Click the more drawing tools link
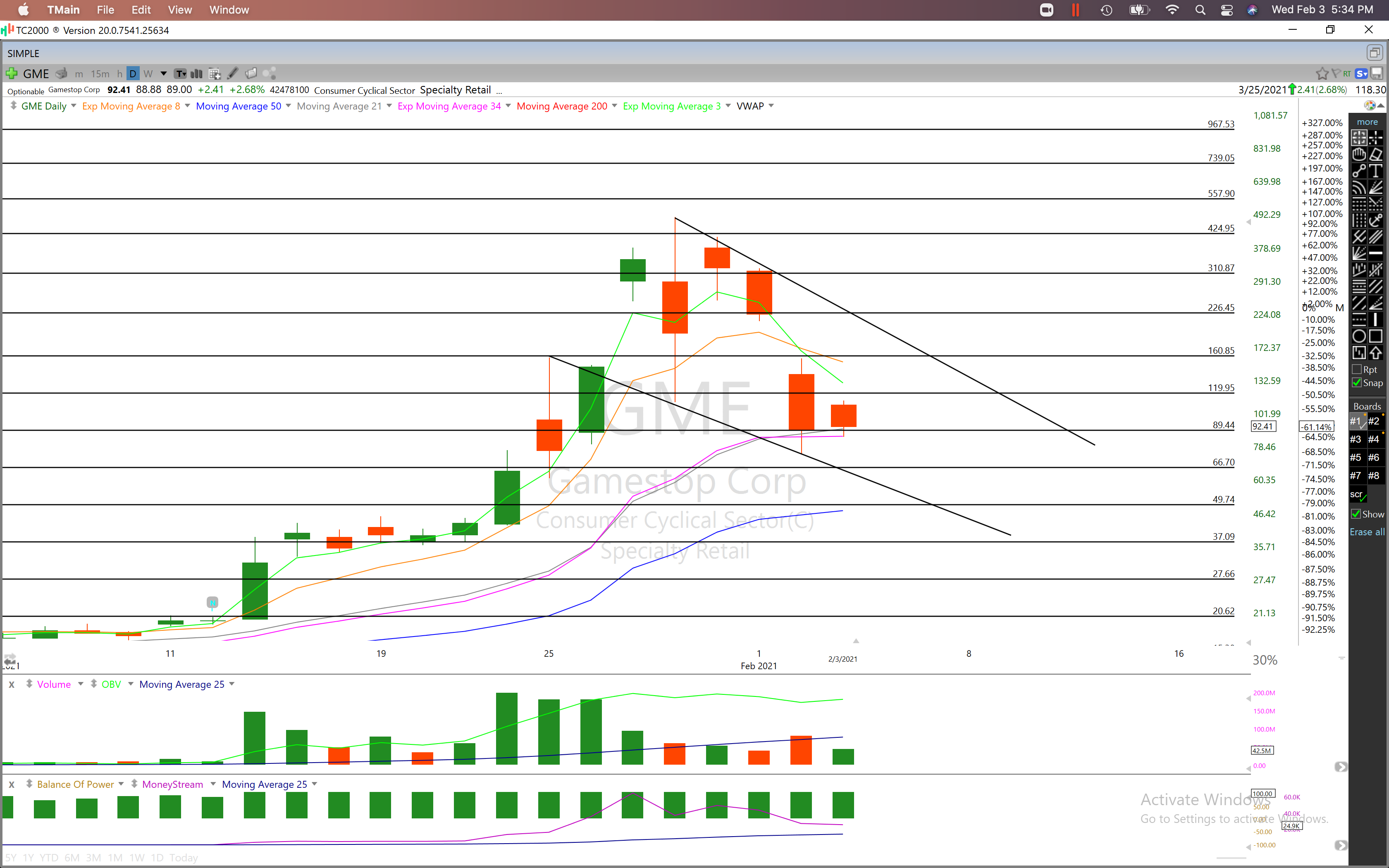The width and height of the screenshot is (1389, 868). [1367, 122]
